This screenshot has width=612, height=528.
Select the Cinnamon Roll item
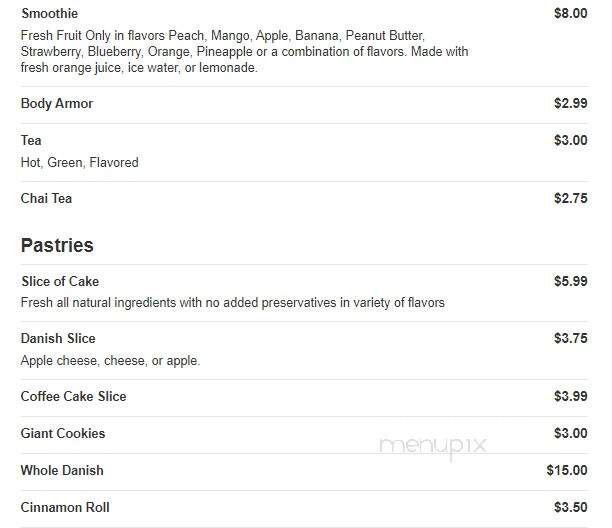[x=65, y=508]
